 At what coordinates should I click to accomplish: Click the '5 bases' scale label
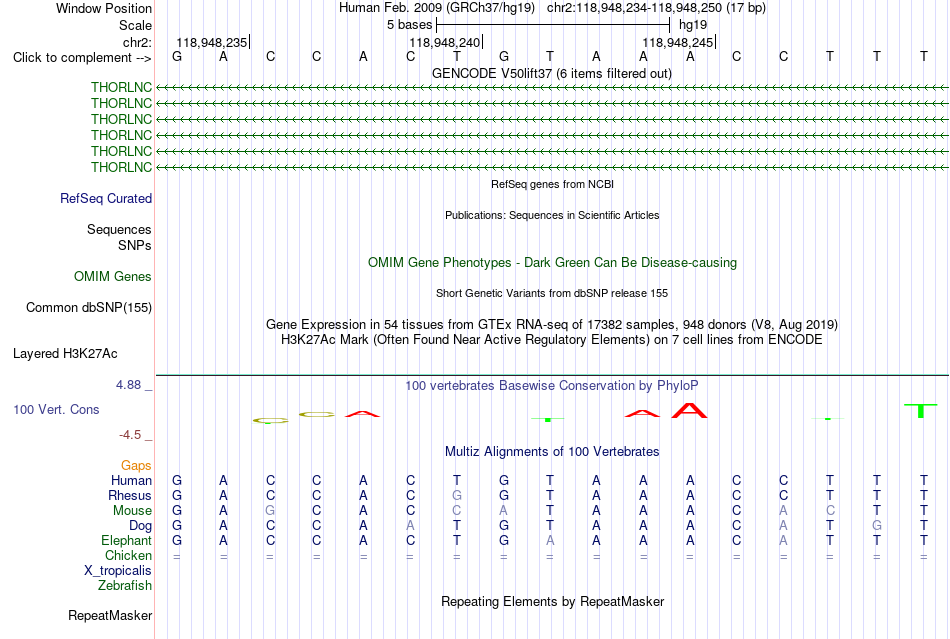(410, 25)
